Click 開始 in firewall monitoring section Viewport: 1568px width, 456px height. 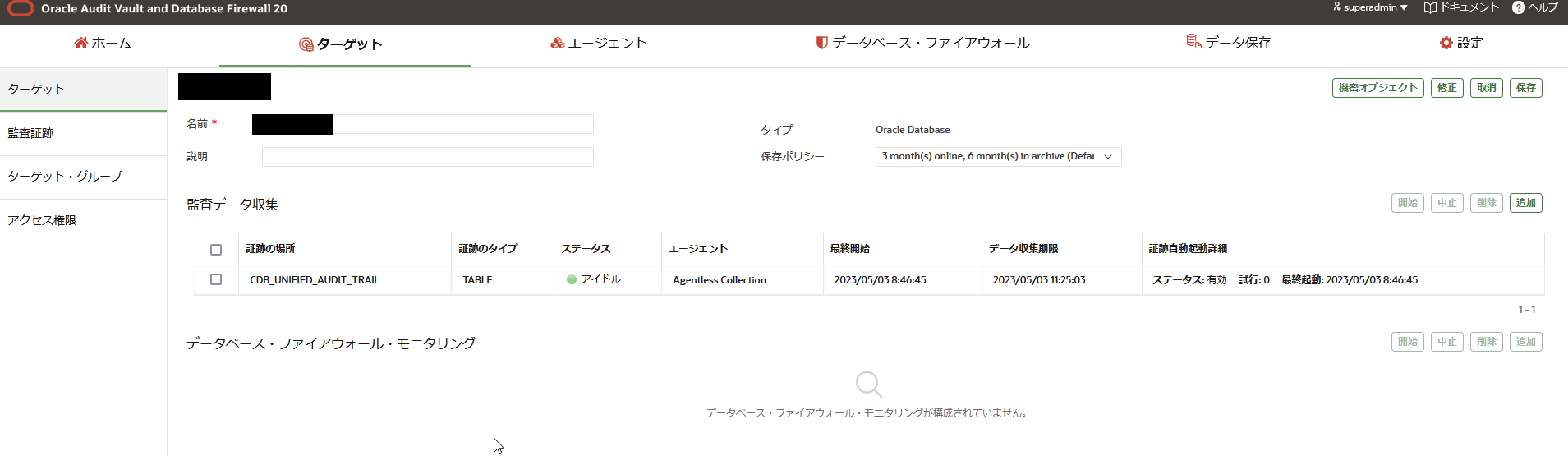pyautogui.click(x=1407, y=342)
